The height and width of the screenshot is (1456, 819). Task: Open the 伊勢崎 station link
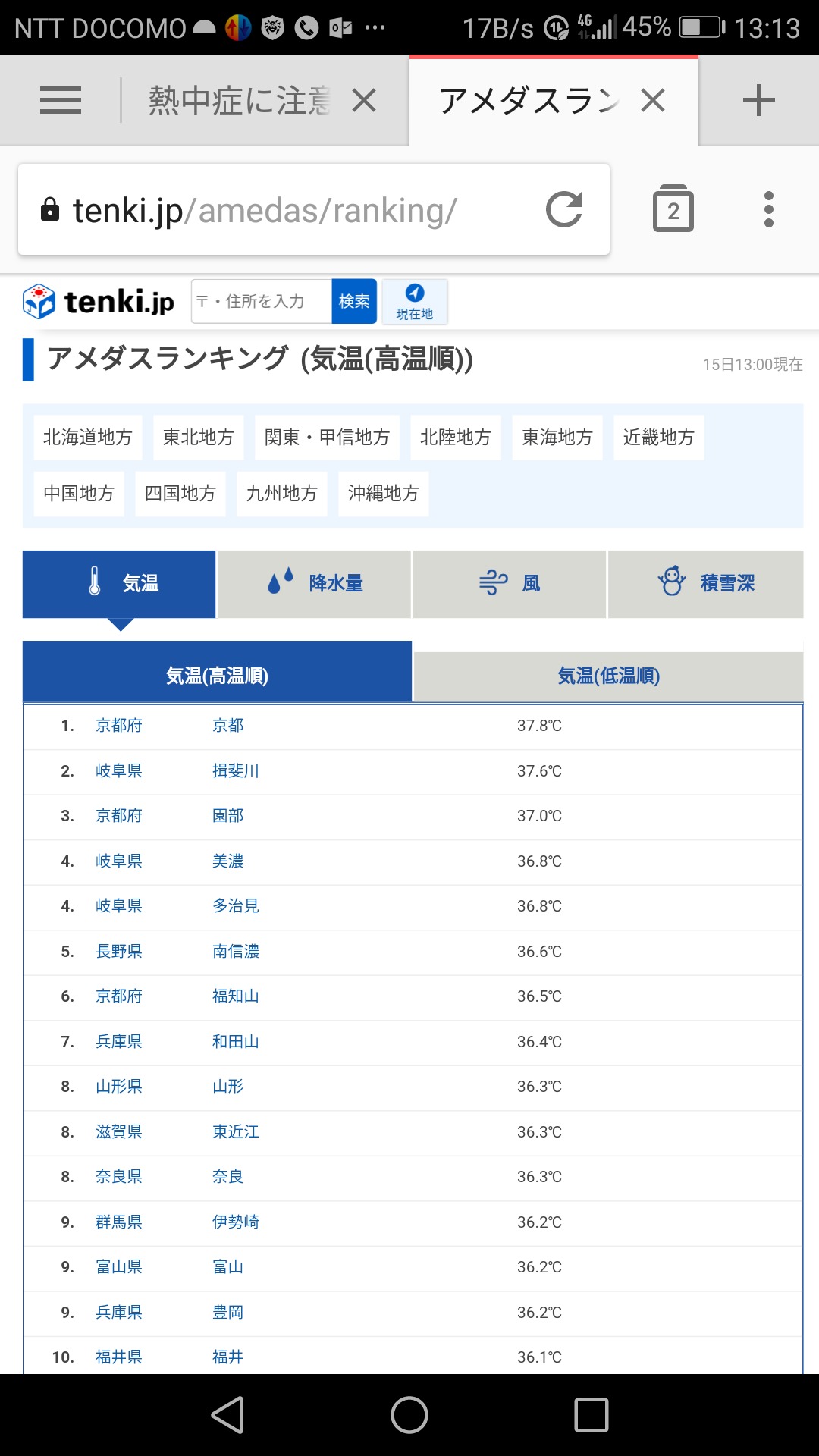[x=236, y=1222]
